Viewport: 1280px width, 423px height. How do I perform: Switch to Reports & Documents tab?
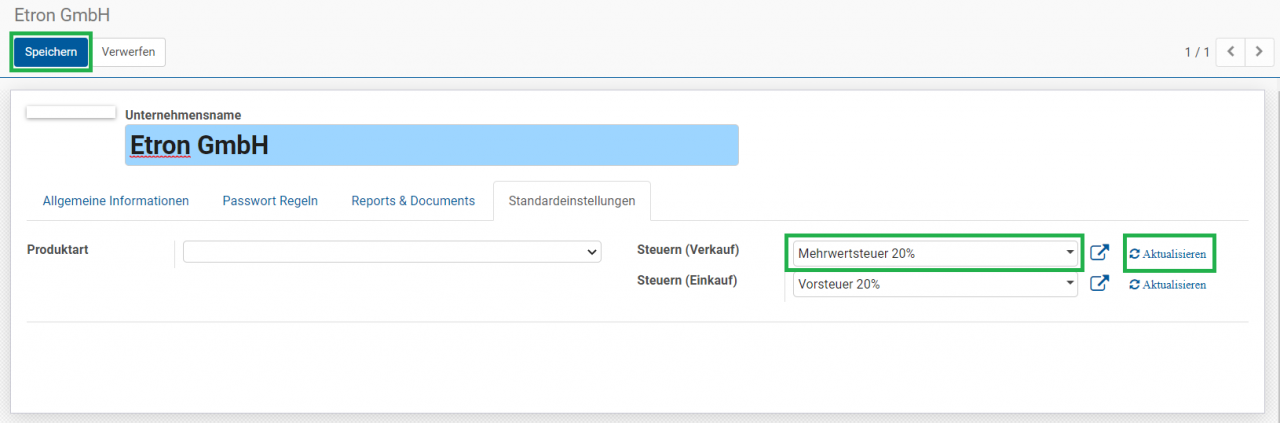[x=413, y=201]
